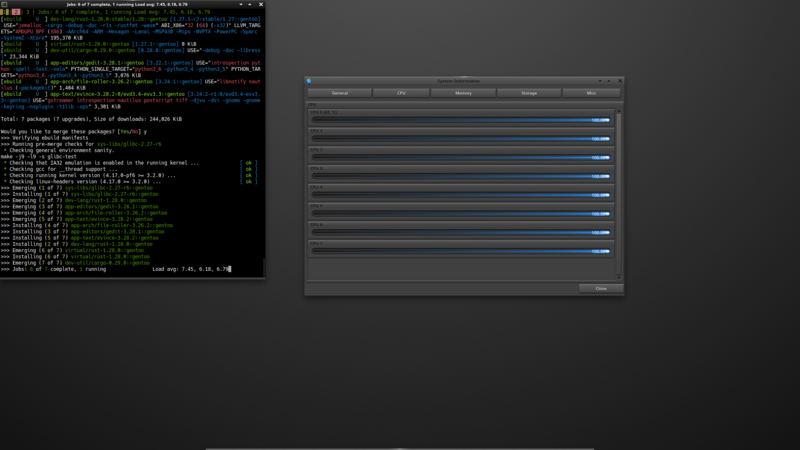Click the 'Load avg: 7.45, 6.18, 6.79' bottom status
This screenshot has height=450, width=800.
191,269
